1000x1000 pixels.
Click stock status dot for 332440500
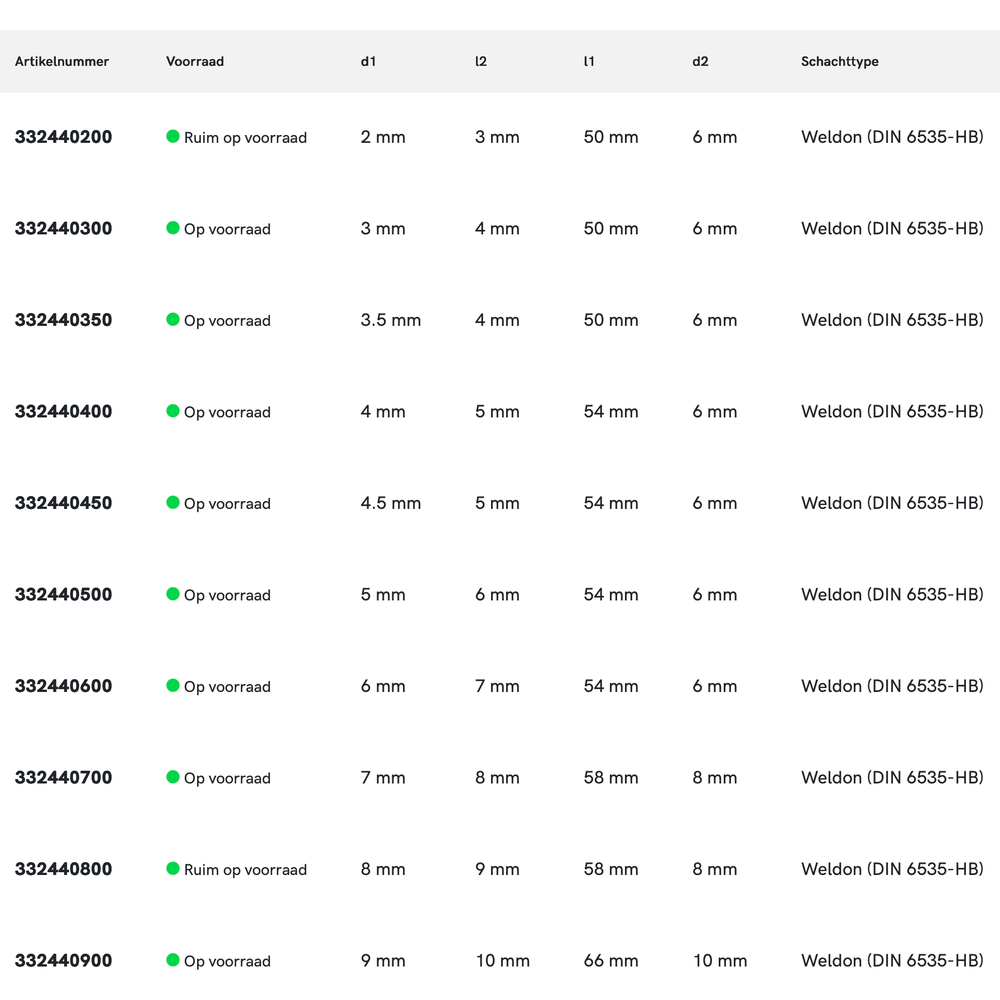[x=173, y=594]
